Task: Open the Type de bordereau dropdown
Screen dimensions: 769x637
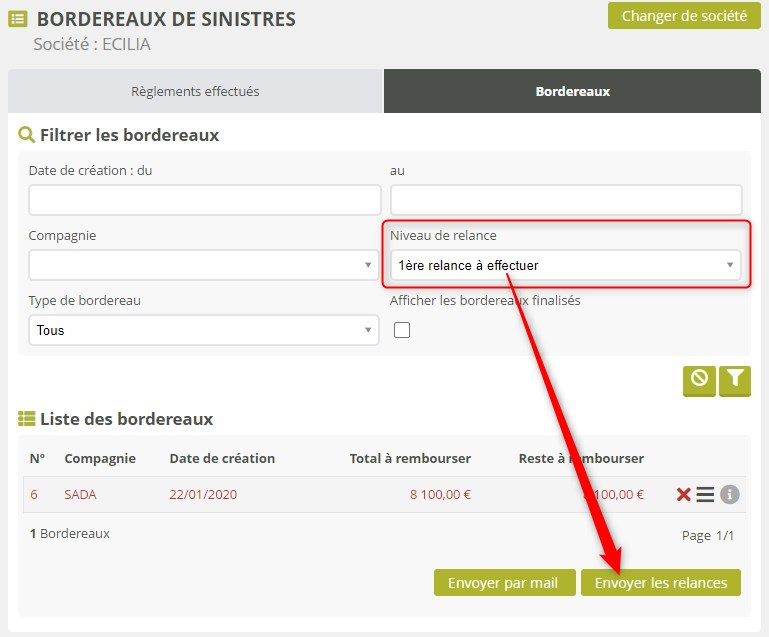Action: [203, 330]
